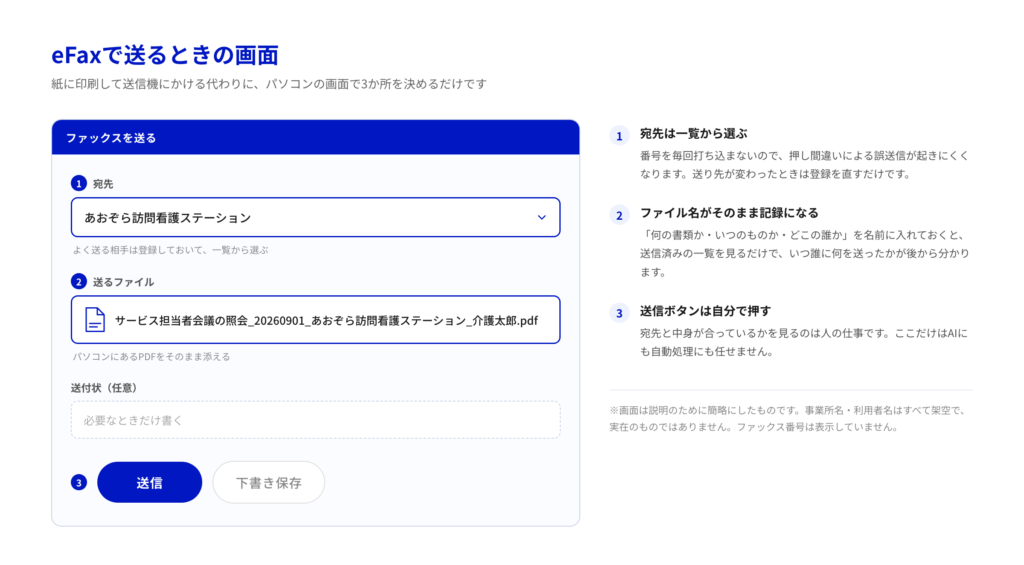This screenshot has height=565, width=1024.
Task: Click the 下書き保存 button
Action: pyautogui.click(x=268, y=483)
